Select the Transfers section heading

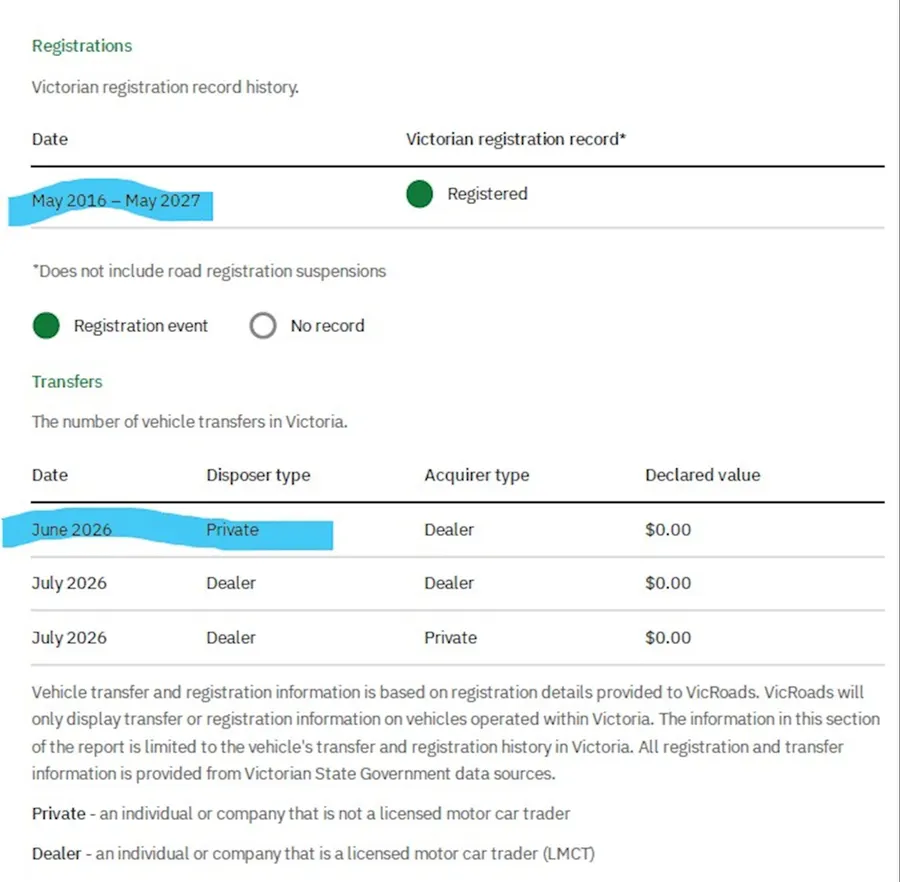tap(67, 382)
